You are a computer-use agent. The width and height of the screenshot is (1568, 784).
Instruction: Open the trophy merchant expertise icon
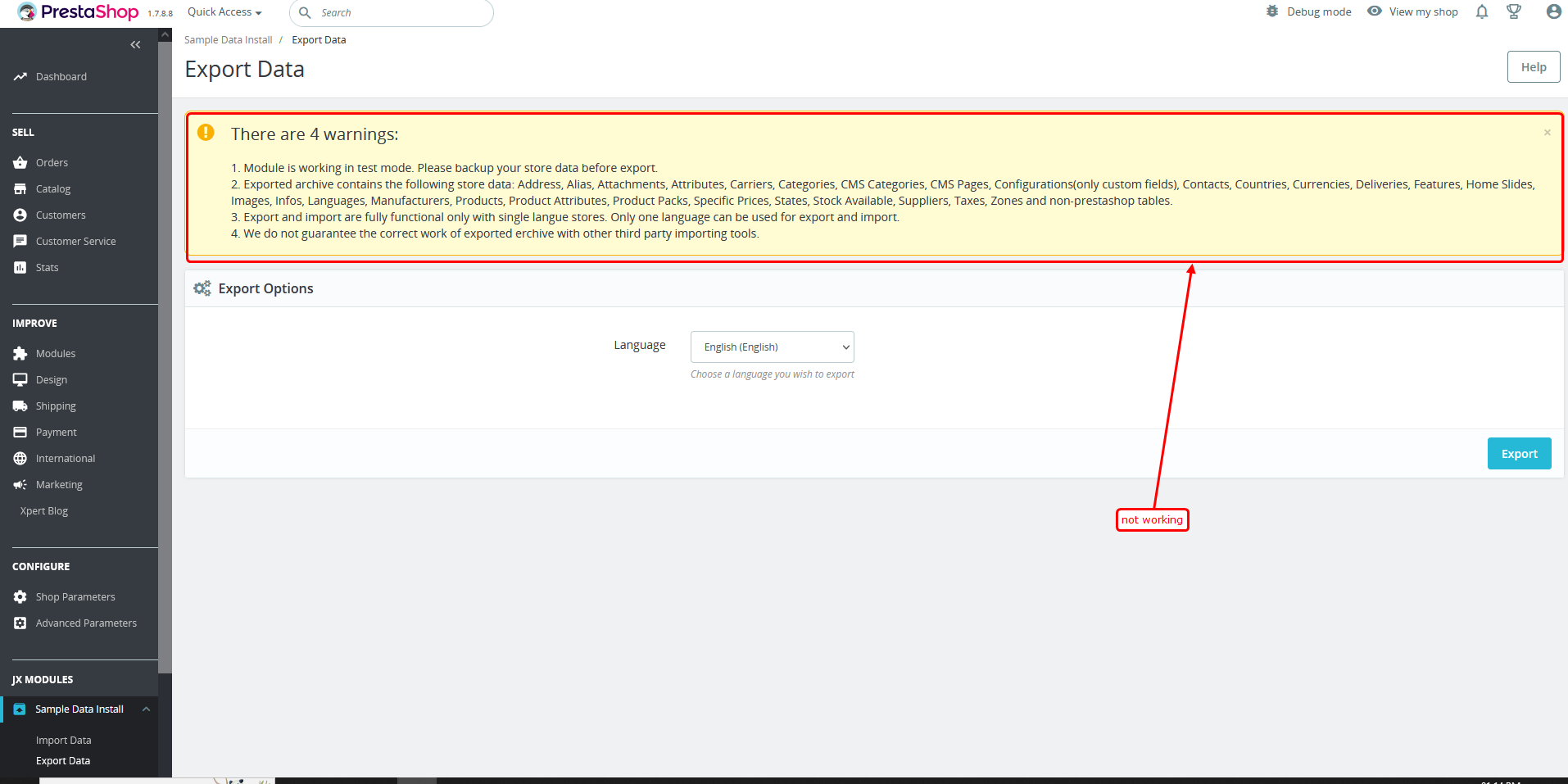tap(1514, 11)
